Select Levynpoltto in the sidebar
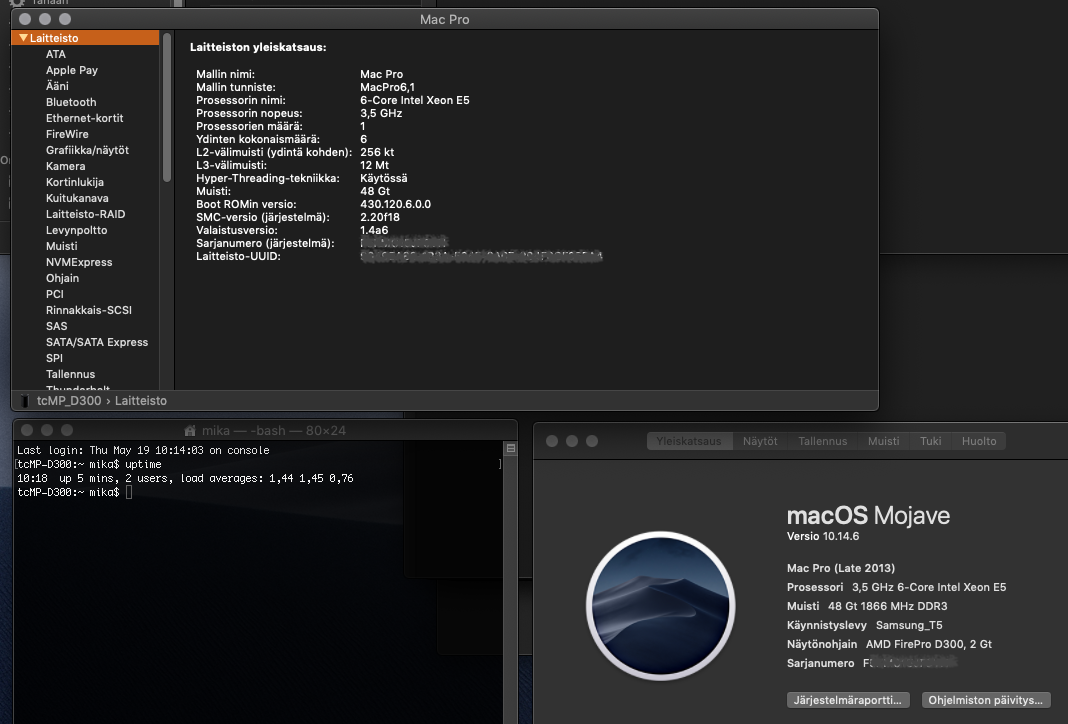Screen dimensions: 1068x724 click(76, 230)
